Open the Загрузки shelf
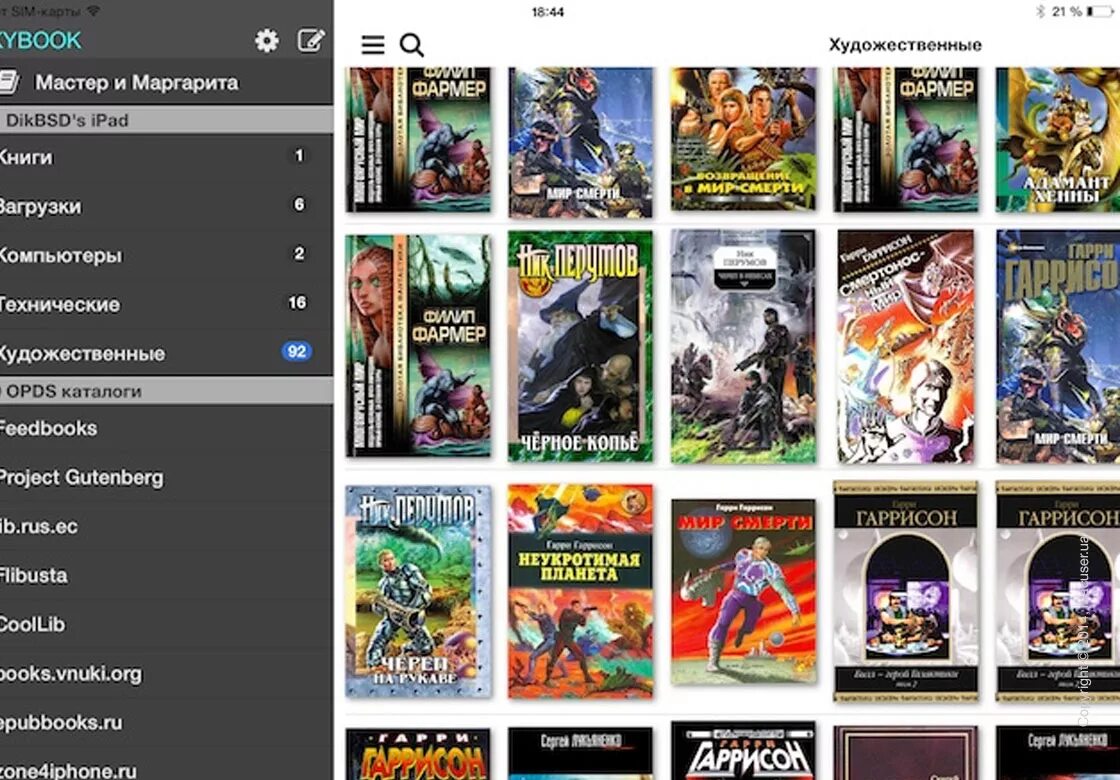The height and width of the screenshot is (780, 1120). 166,206
